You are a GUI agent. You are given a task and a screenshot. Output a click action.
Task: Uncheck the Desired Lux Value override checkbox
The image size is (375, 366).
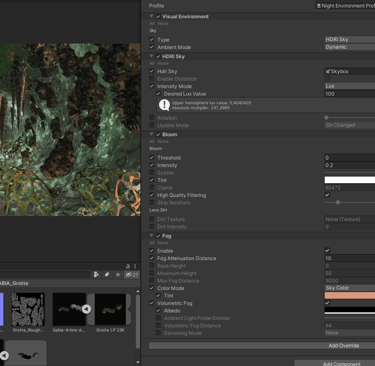[158, 94]
